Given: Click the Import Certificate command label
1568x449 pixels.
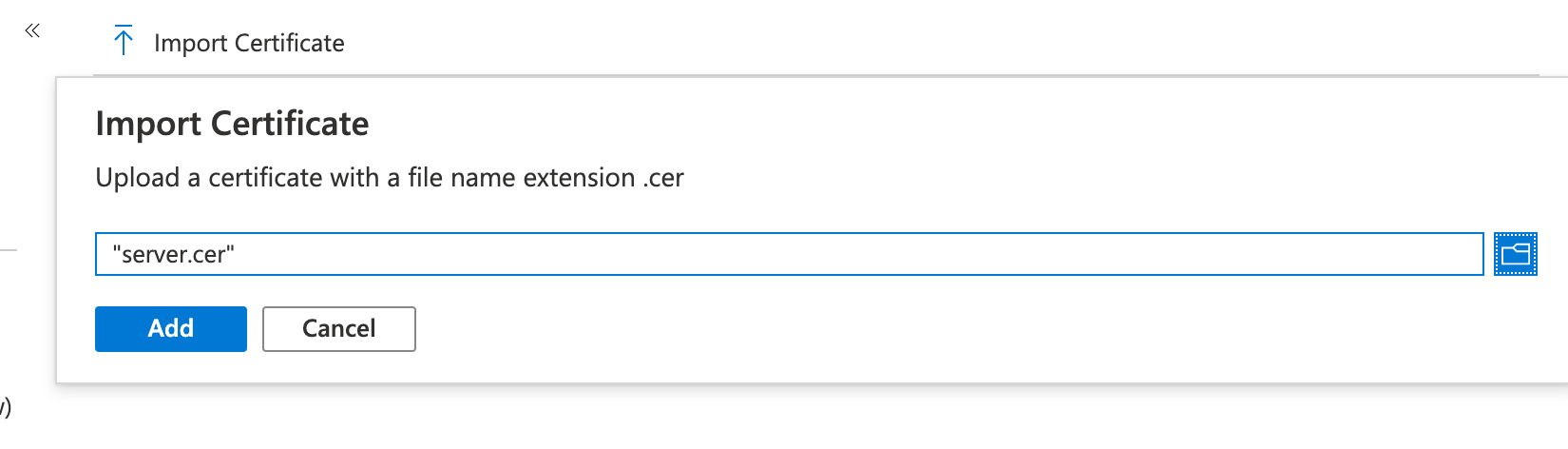Looking at the screenshot, I should (x=249, y=43).
